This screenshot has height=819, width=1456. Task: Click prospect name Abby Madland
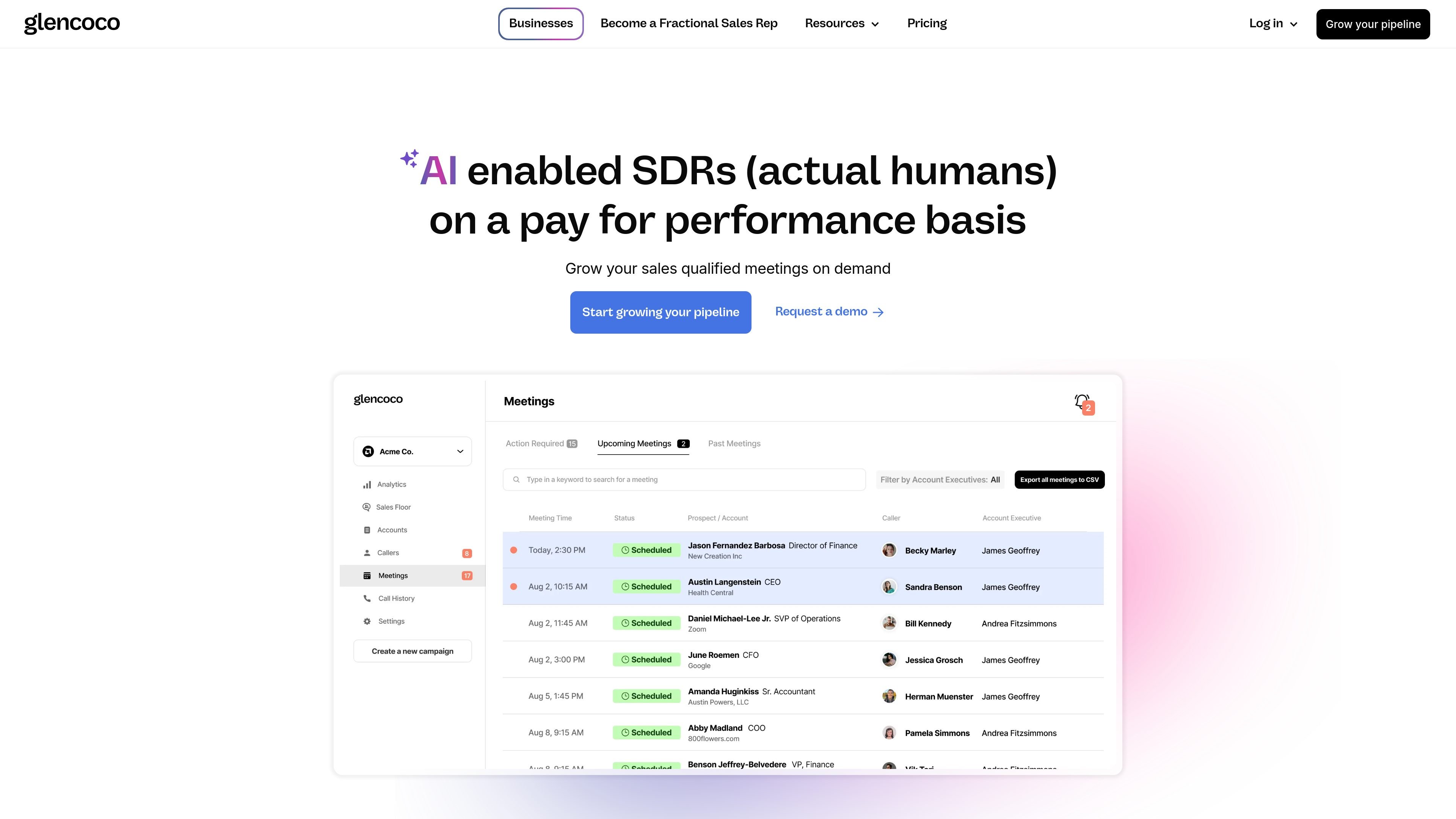pos(715,728)
